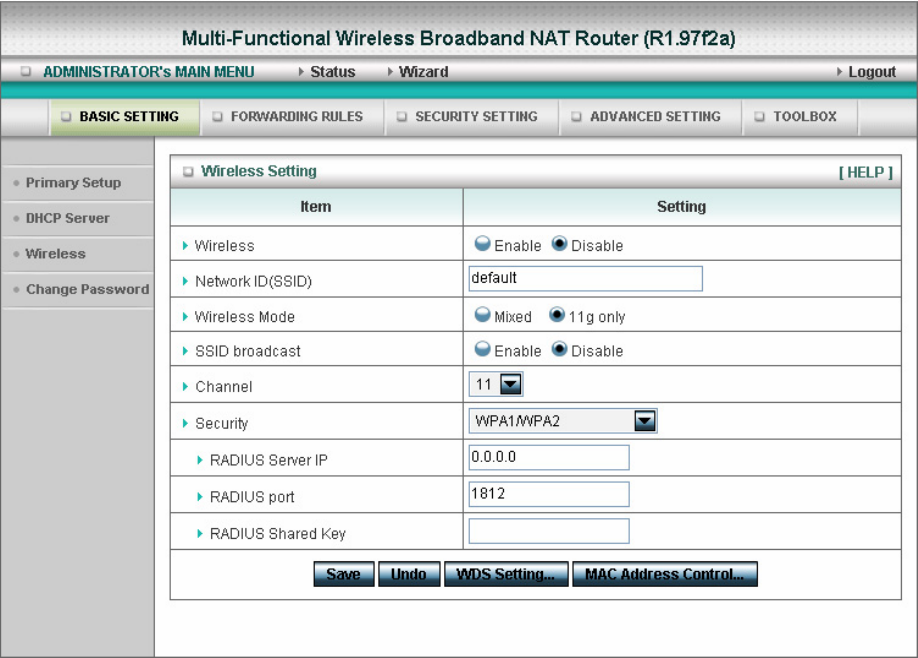Choose Mixed wireless mode
918x658 pixels.
click(482, 315)
